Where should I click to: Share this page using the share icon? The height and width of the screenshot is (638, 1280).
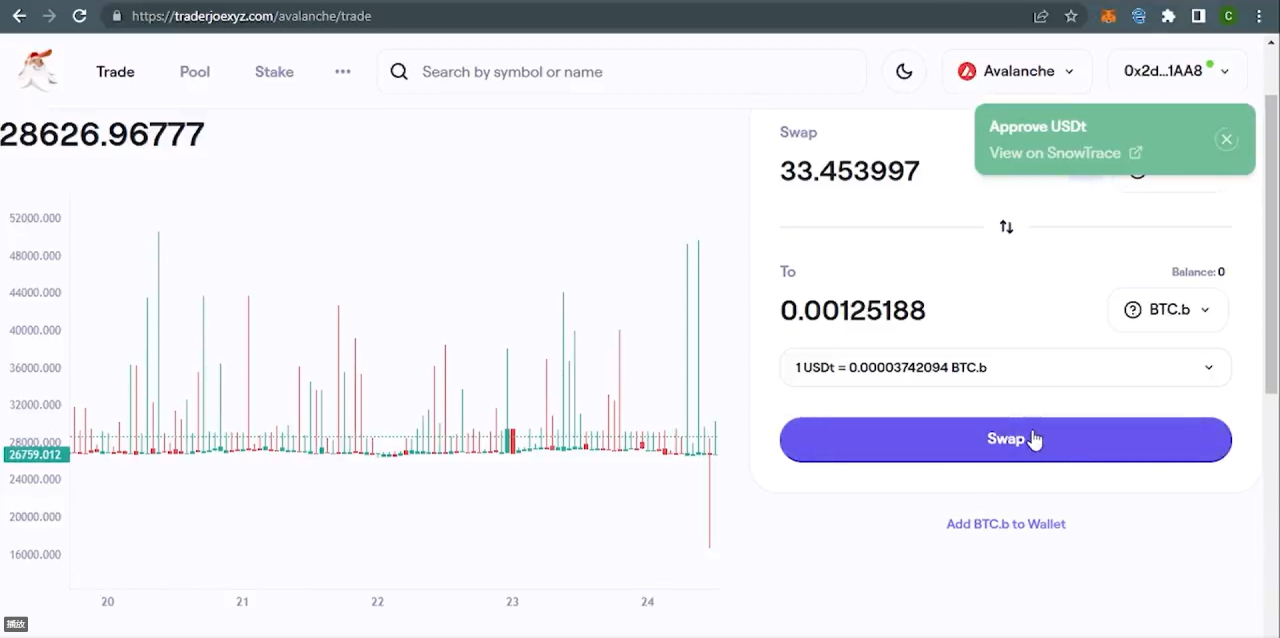click(x=1041, y=16)
